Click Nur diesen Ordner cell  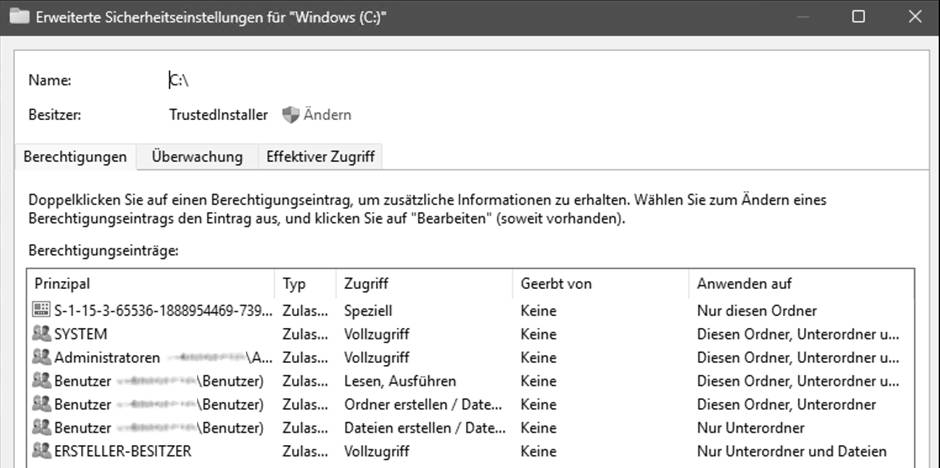[757, 310]
